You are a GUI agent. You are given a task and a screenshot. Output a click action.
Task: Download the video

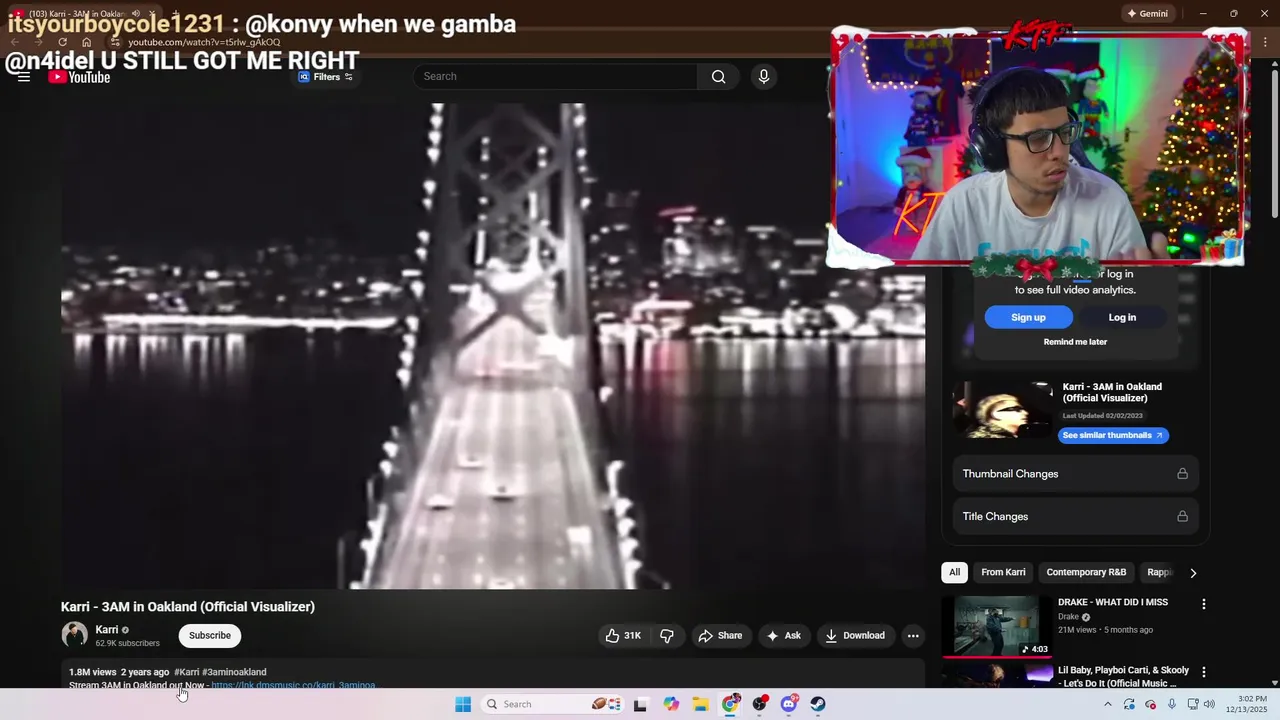pos(855,635)
